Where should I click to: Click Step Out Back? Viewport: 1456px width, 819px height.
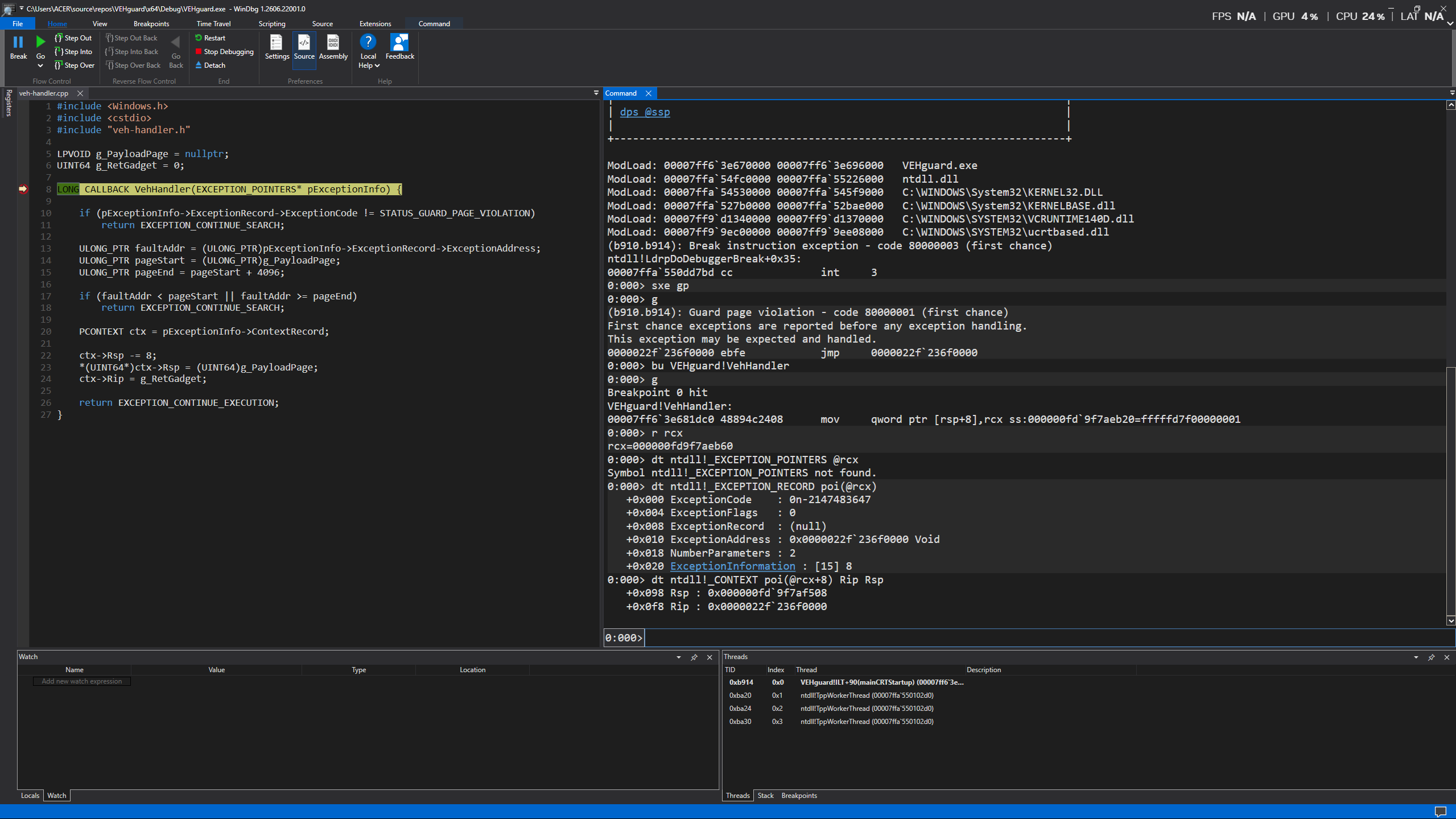tap(131, 38)
